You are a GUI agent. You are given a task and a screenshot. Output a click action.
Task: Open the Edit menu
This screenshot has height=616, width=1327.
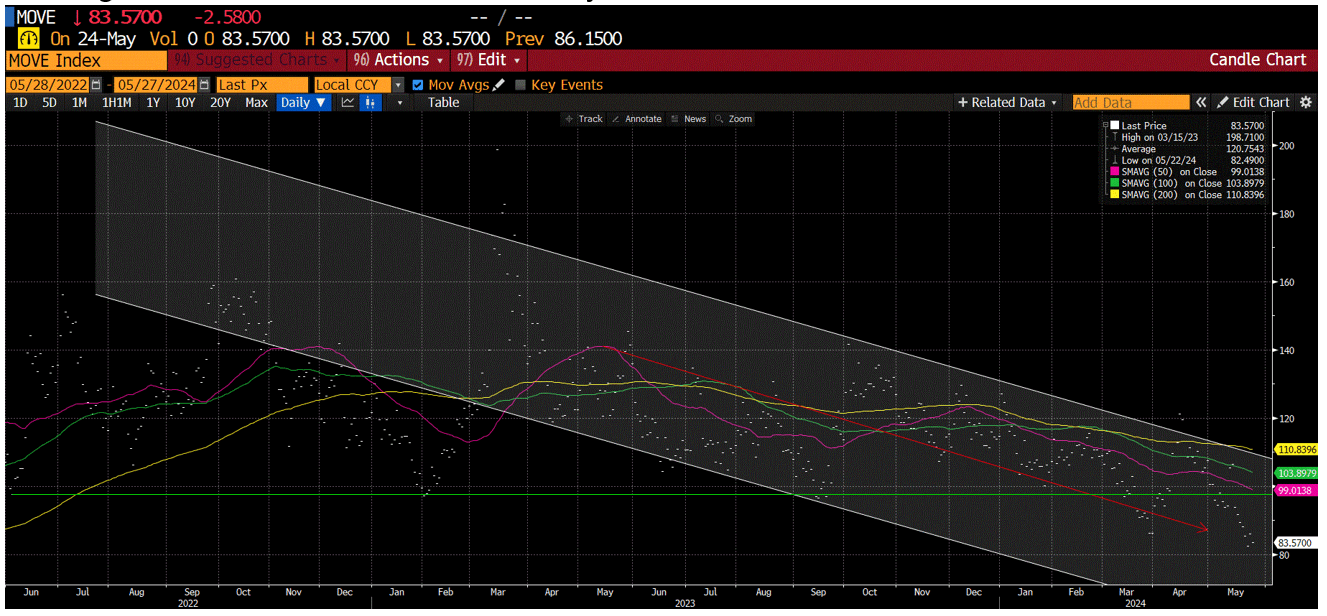tap(488, 59)
